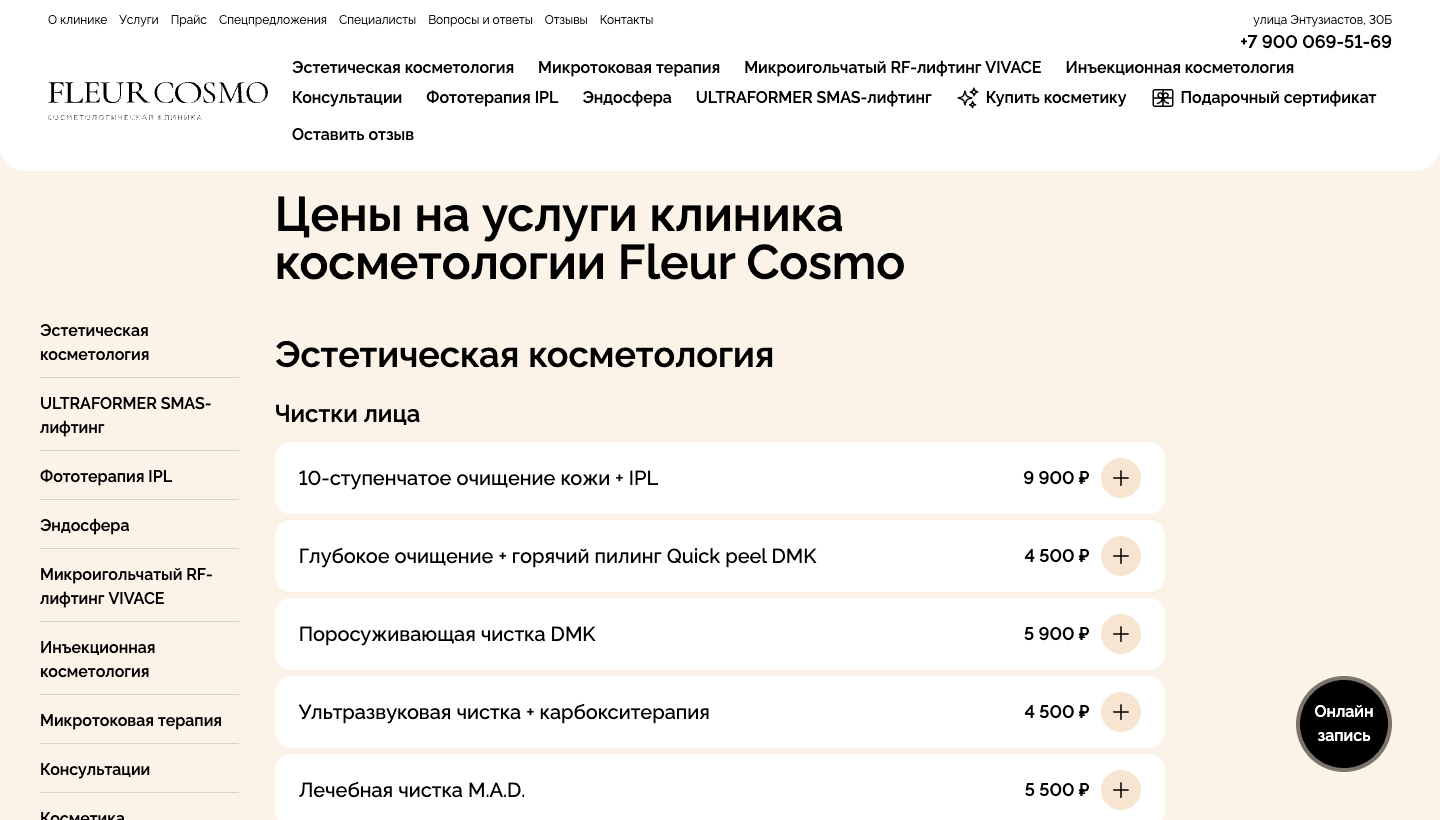Open Вопросы и ответы page
1440x820 pixels.
point(480,20)
